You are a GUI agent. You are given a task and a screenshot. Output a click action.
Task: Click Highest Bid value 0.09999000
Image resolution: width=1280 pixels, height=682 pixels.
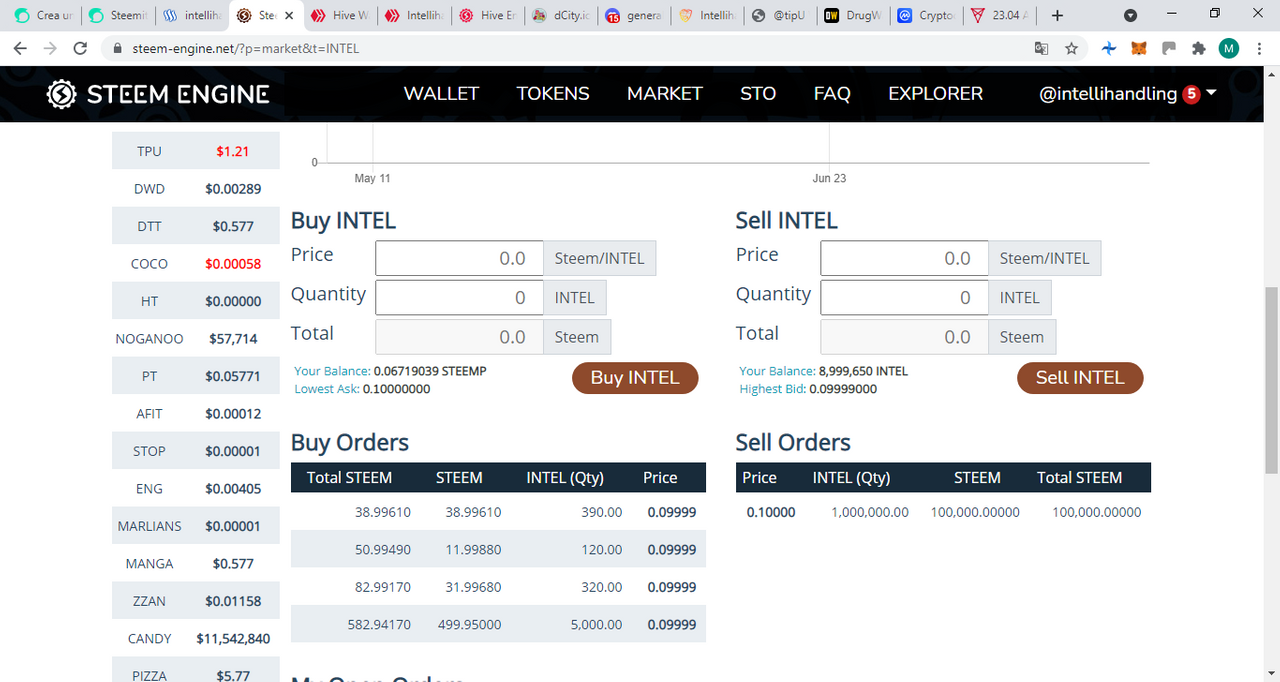pos(843,389)
